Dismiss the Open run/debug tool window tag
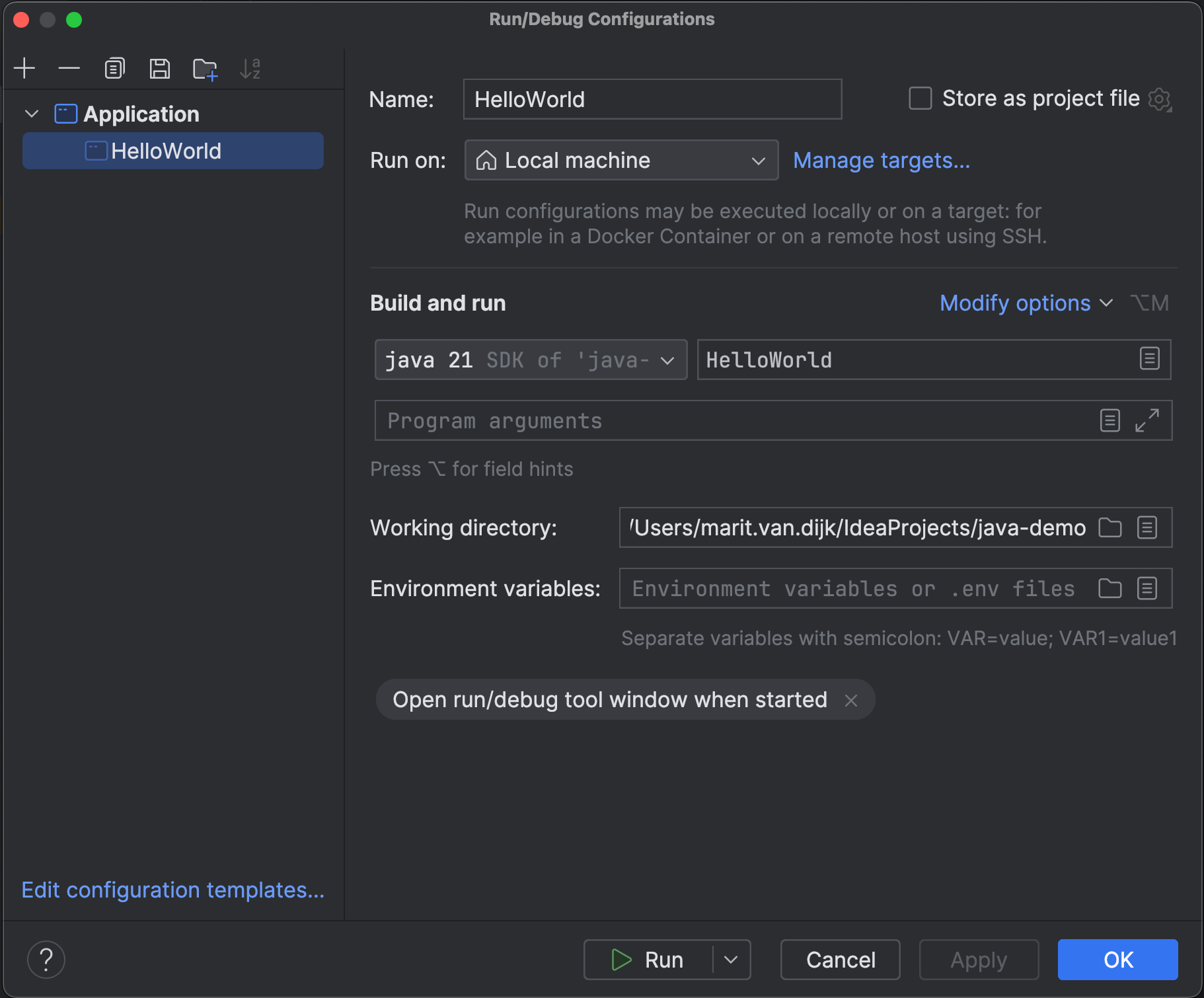The image size is (1204, 998). click(851, 700)
